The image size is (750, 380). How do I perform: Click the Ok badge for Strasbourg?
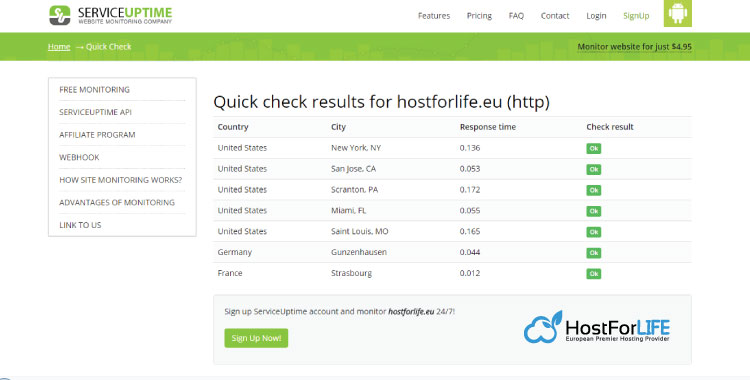click(594, 274)
